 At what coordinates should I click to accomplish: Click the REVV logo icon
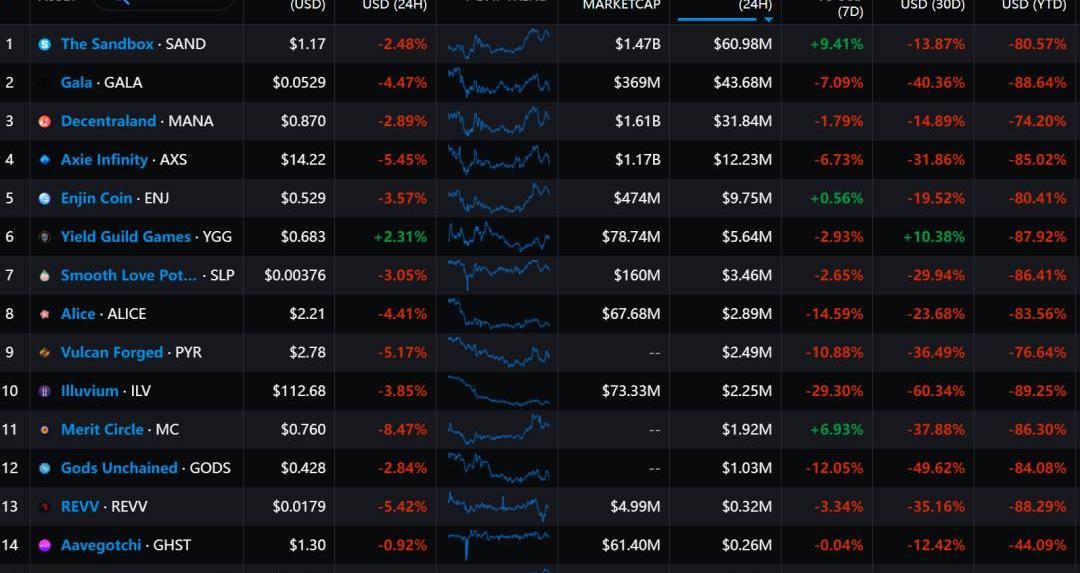click(44, 507)
